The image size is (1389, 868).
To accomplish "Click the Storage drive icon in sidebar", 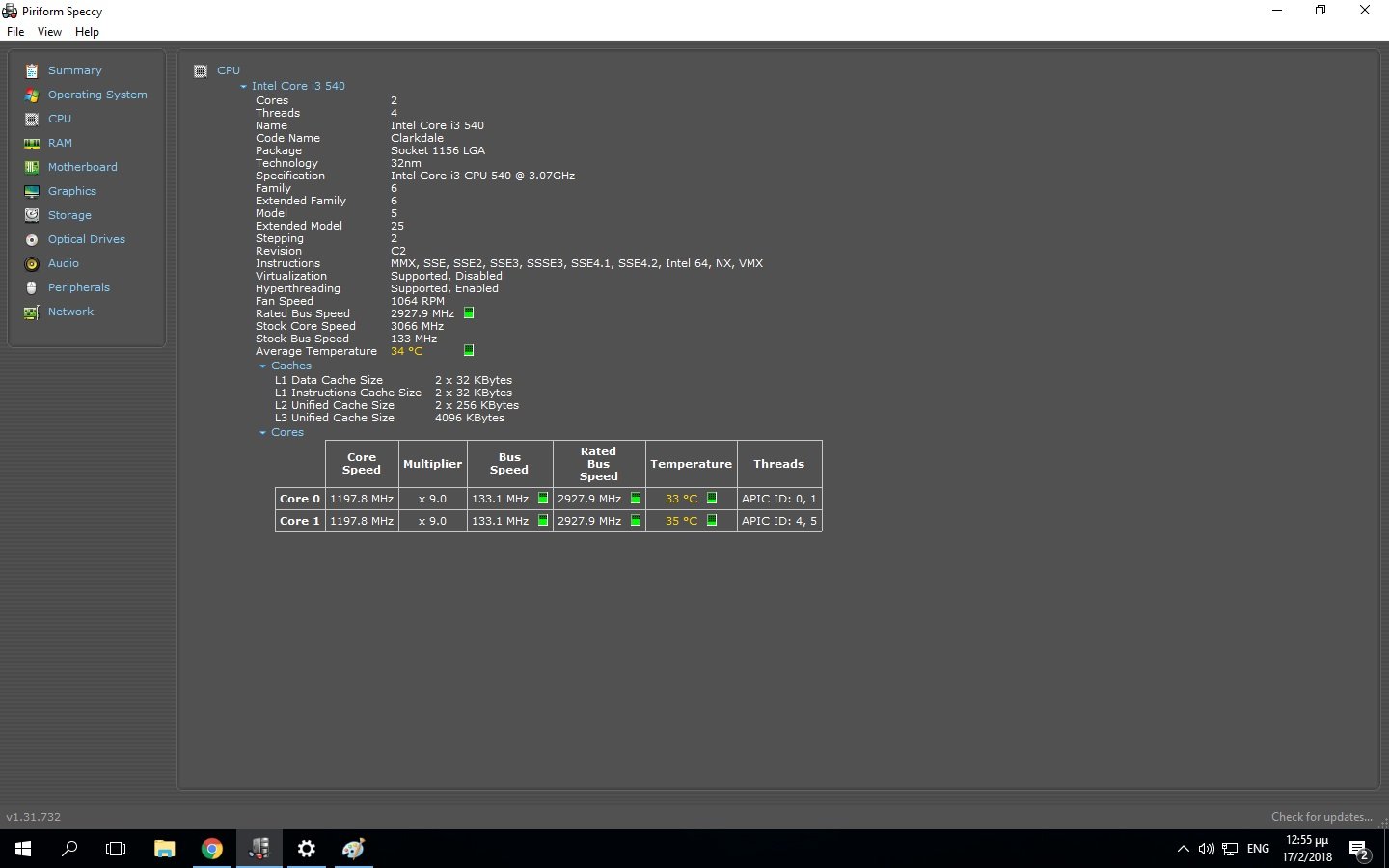I will click(32, 215).
